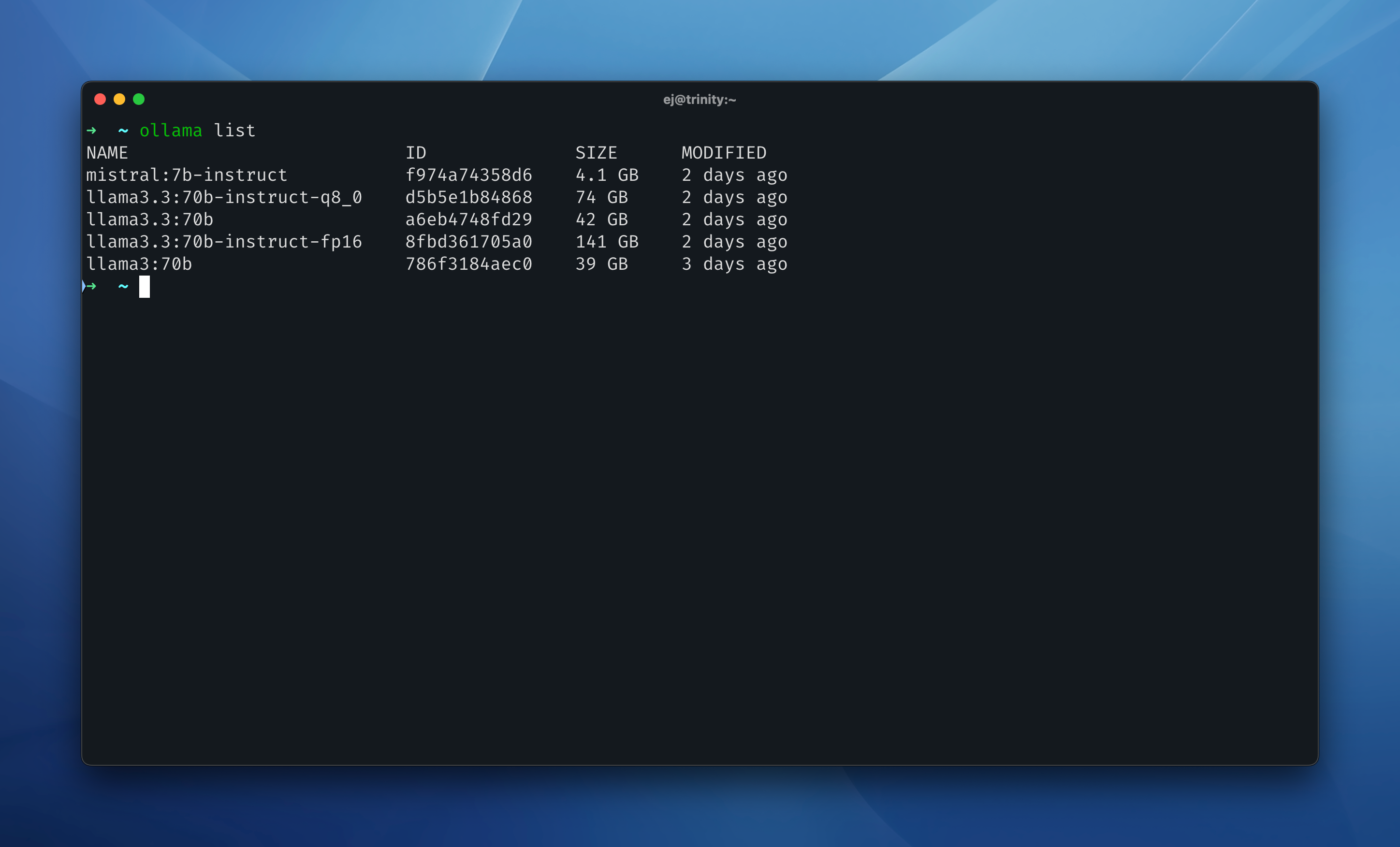Screen dimensions: 1400x847
Task: Click the NAME column header
Action: (x=107, y=153)
